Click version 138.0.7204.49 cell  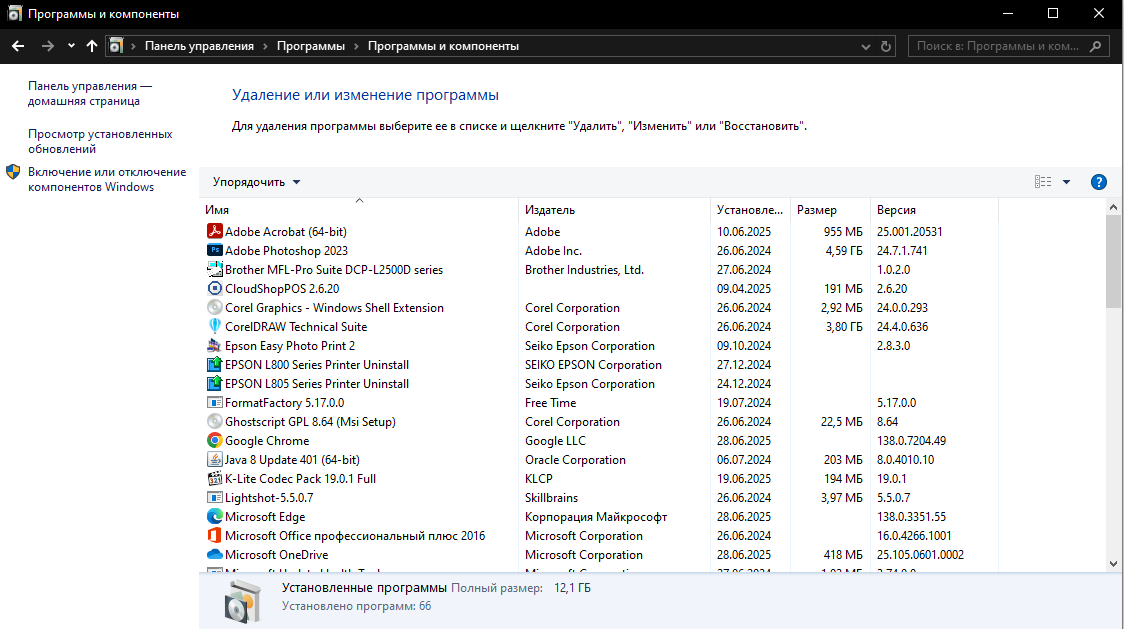coord(911,440)
